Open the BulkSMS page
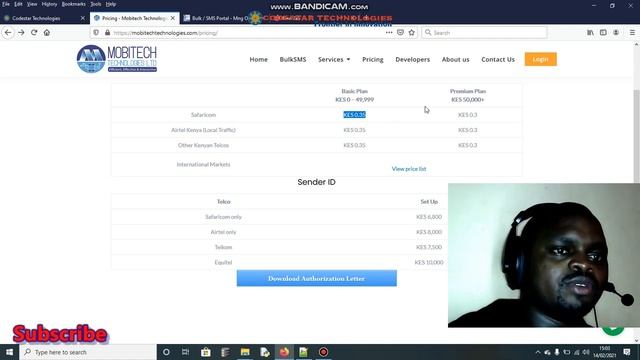The image size is (640, 360). [x=293, y=59]
